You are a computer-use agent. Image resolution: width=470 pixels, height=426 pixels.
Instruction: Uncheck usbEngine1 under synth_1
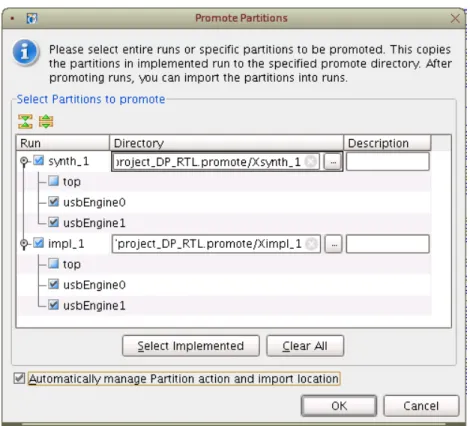coord(53,222)
